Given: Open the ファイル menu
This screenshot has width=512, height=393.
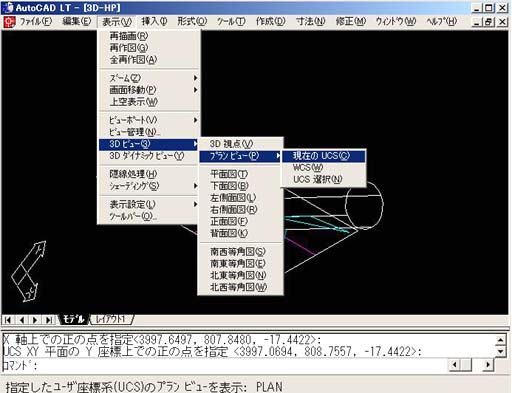Looking at the screenshot, I should 36,22.
